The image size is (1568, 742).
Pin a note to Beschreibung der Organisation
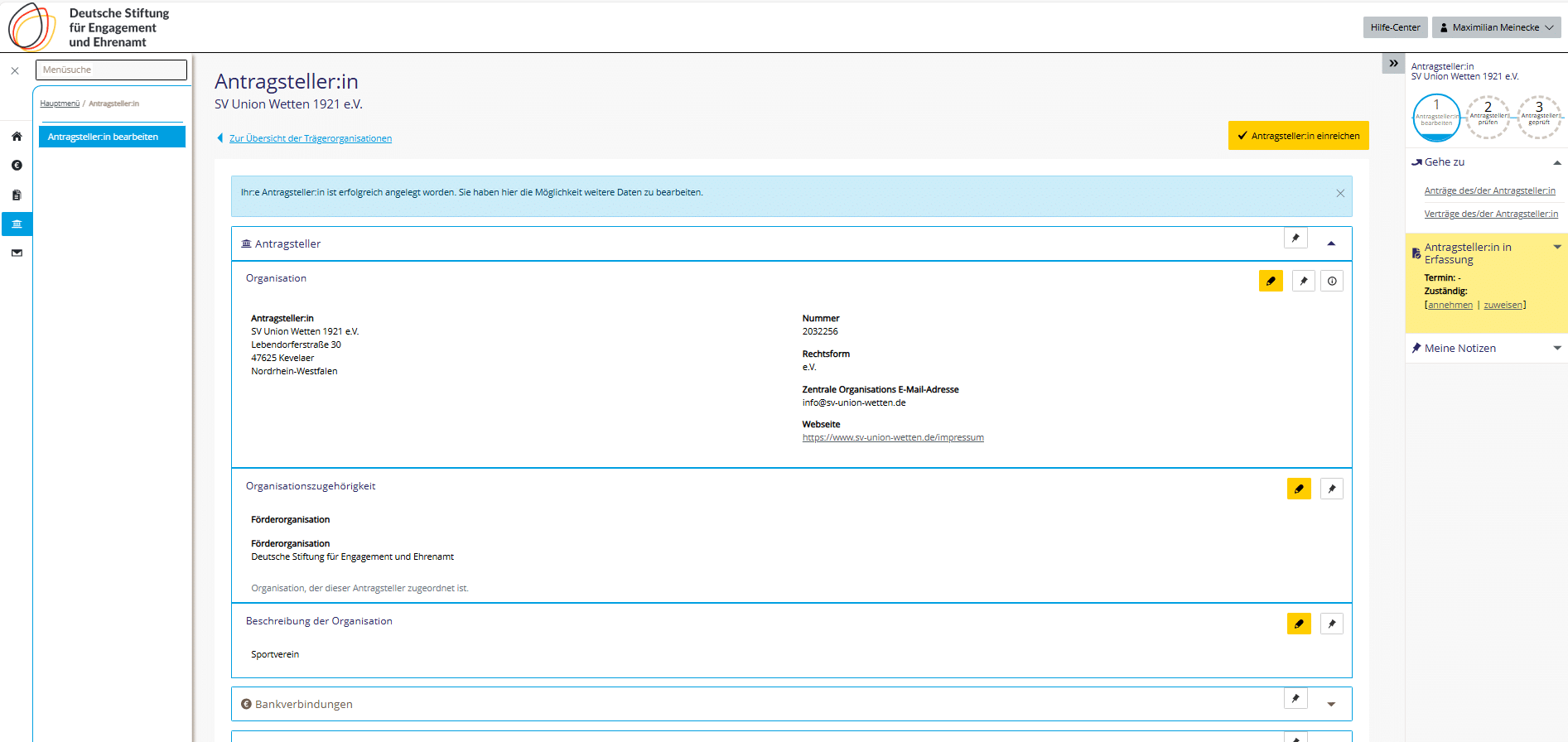pos(1332,624)
